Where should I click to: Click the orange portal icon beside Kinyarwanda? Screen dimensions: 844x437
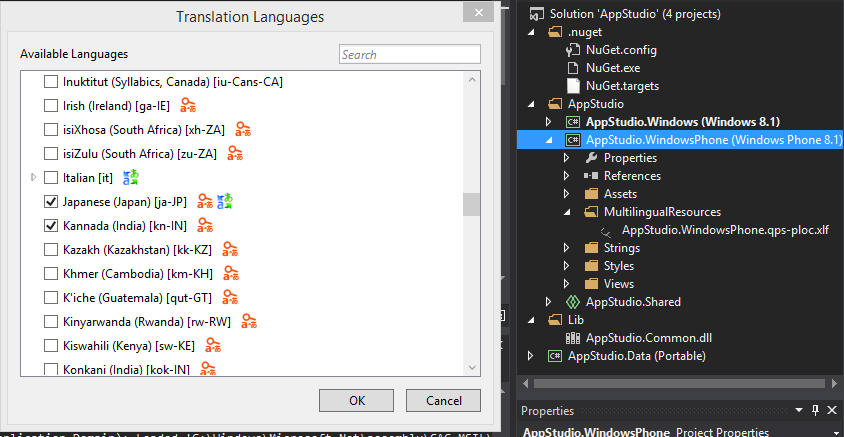249,321
